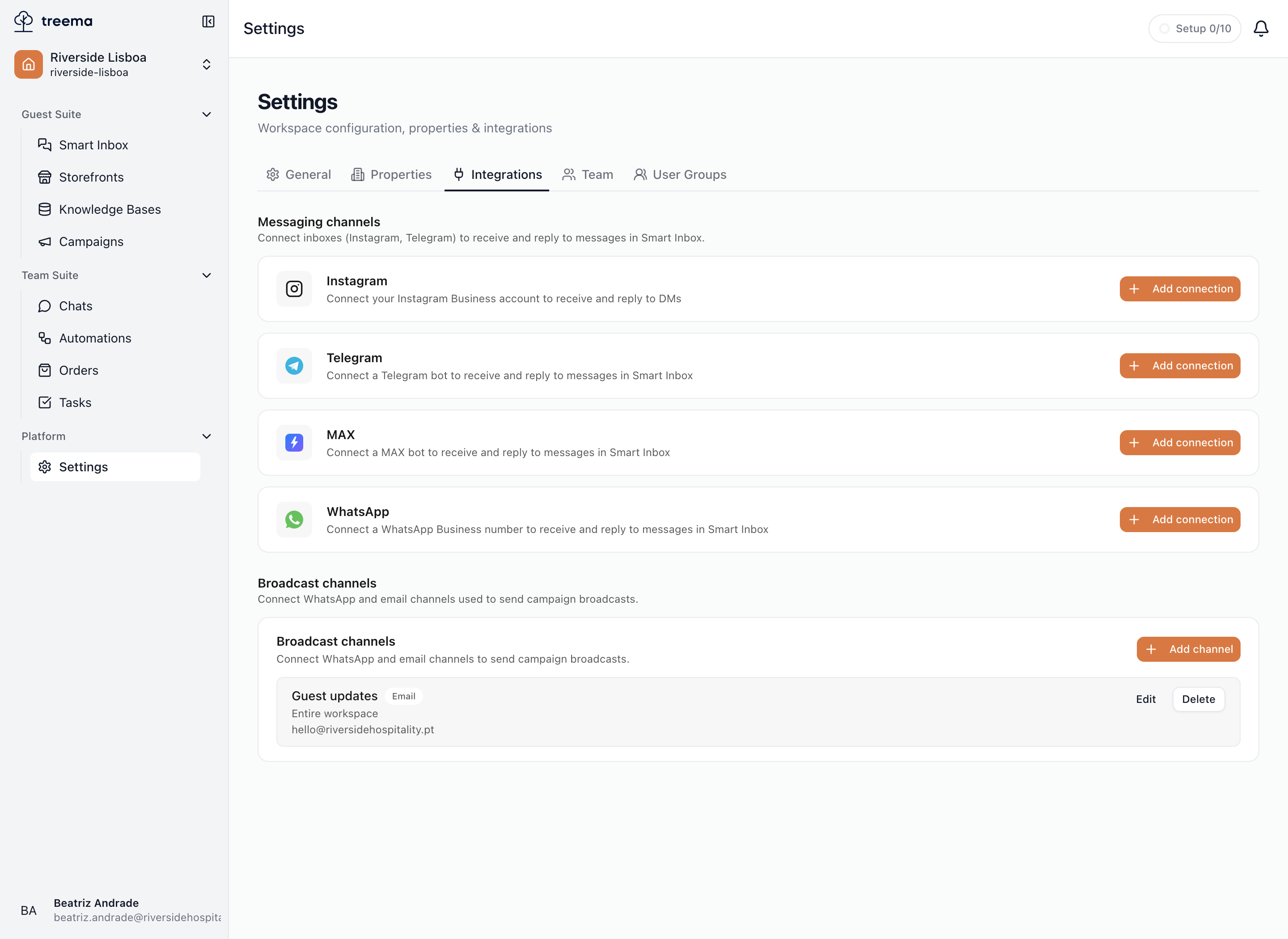This screenshot has width=1288, height=939.
Task: Open Chats in Team Suite
Action: tap(115, 306)
